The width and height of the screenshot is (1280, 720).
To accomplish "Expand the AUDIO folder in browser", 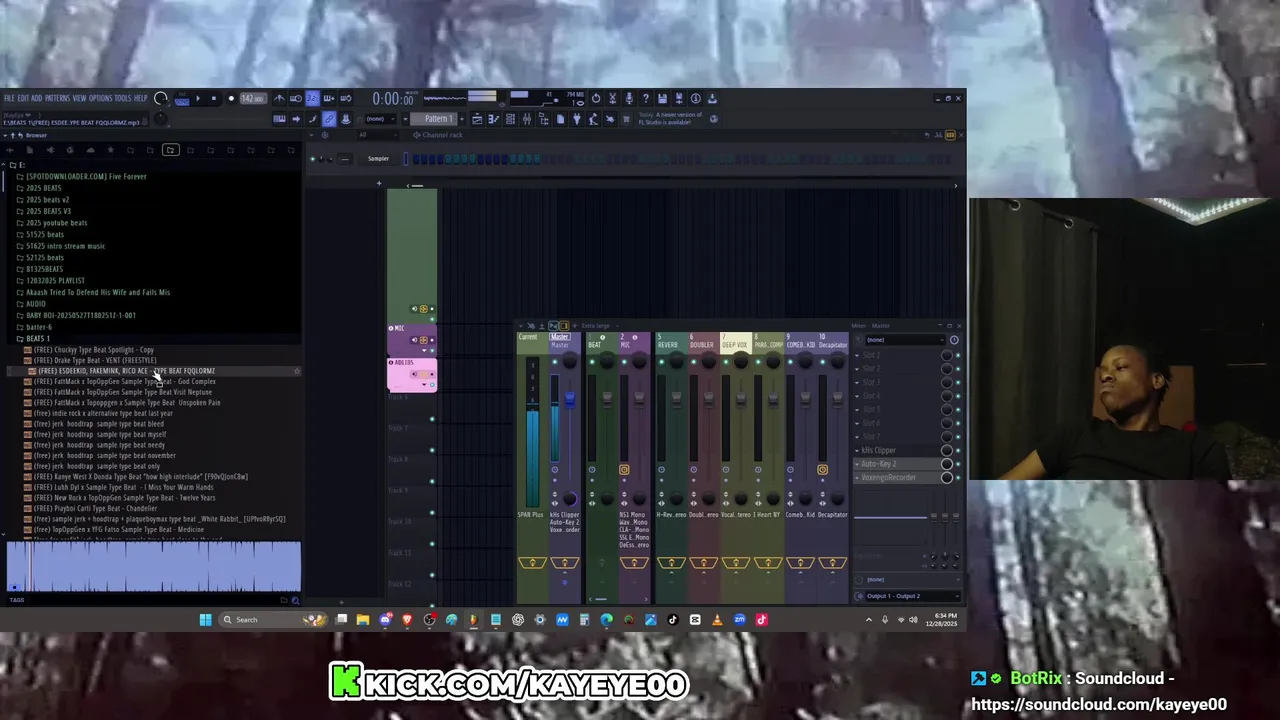I will (x=36, y=304).
